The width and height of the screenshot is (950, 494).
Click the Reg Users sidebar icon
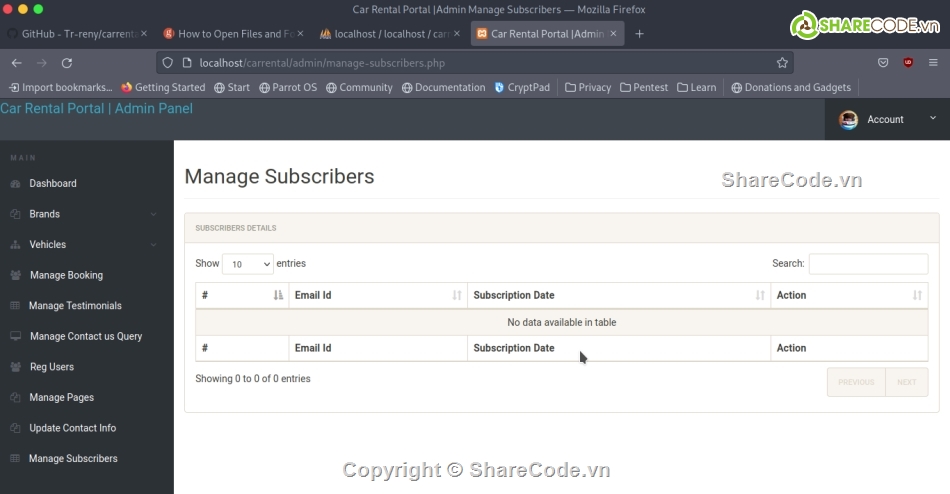coord(15,367)
